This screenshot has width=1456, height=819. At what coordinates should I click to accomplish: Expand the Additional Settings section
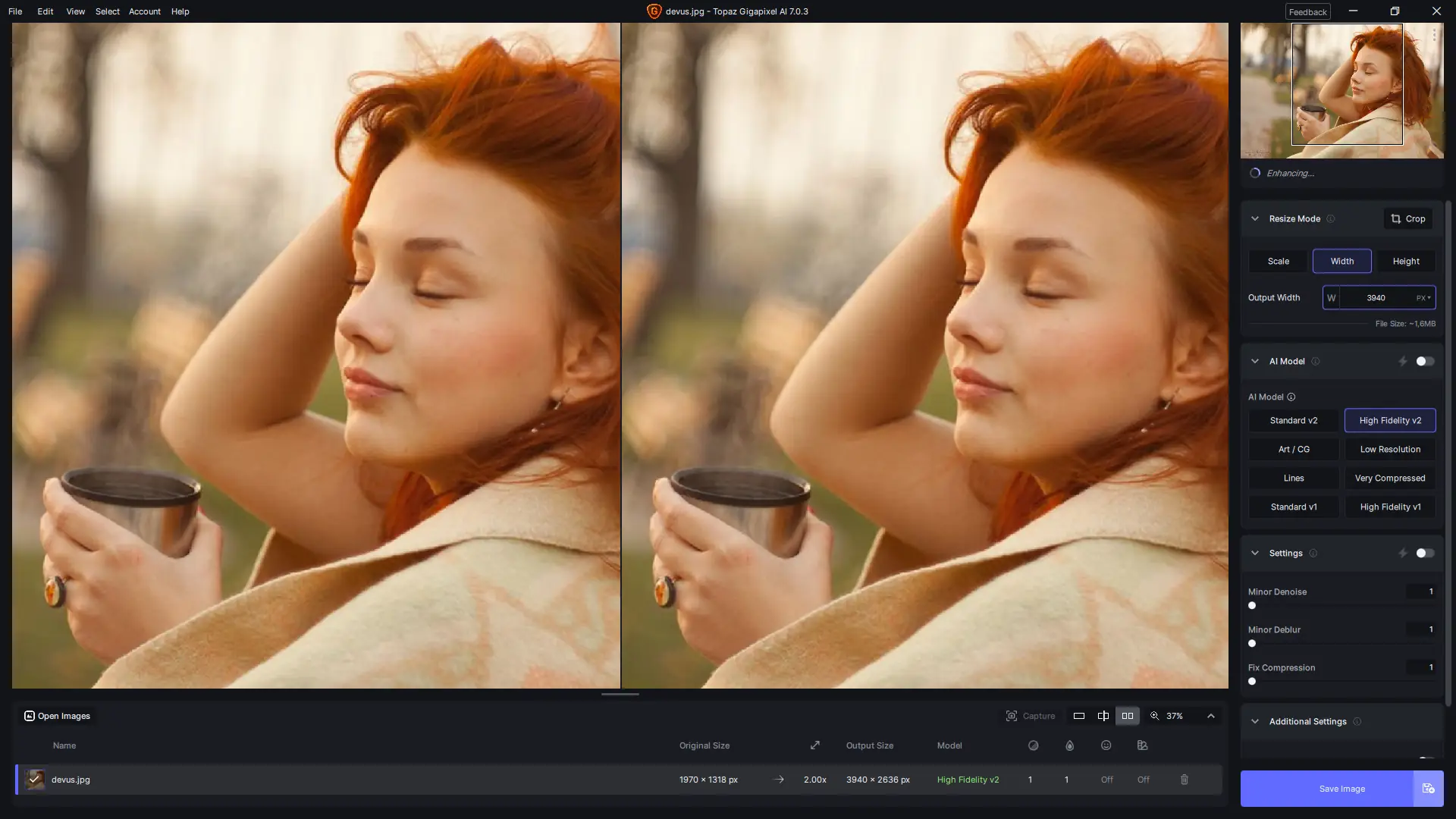[1255, 721]
